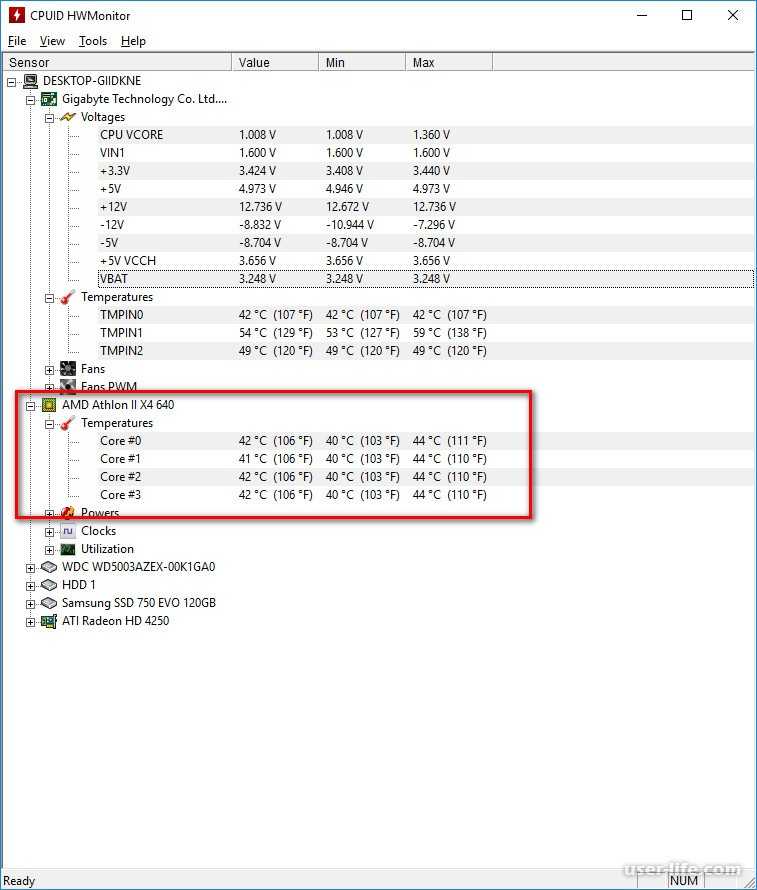Select the TMPIN0 temperature row
Screen dimensions: 757x890
(x=426, y=315)
